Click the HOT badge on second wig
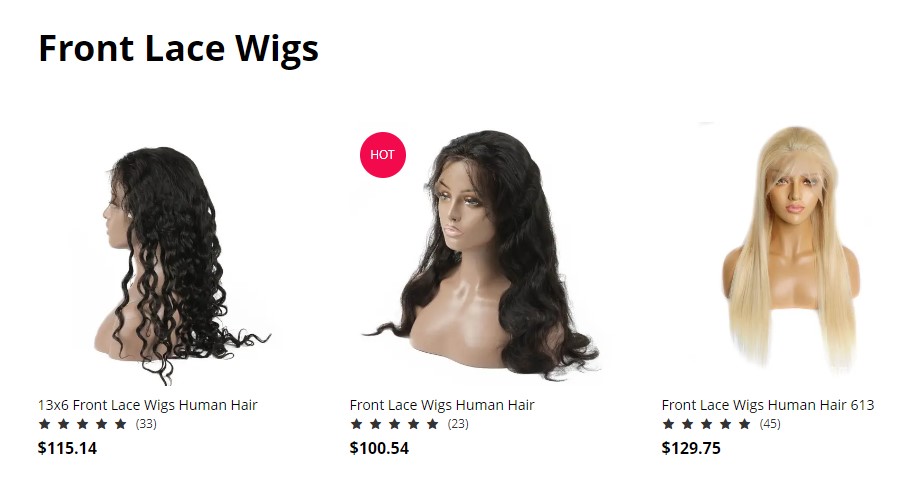The width and height of the screenshot is (900, 499). point(382,154)
